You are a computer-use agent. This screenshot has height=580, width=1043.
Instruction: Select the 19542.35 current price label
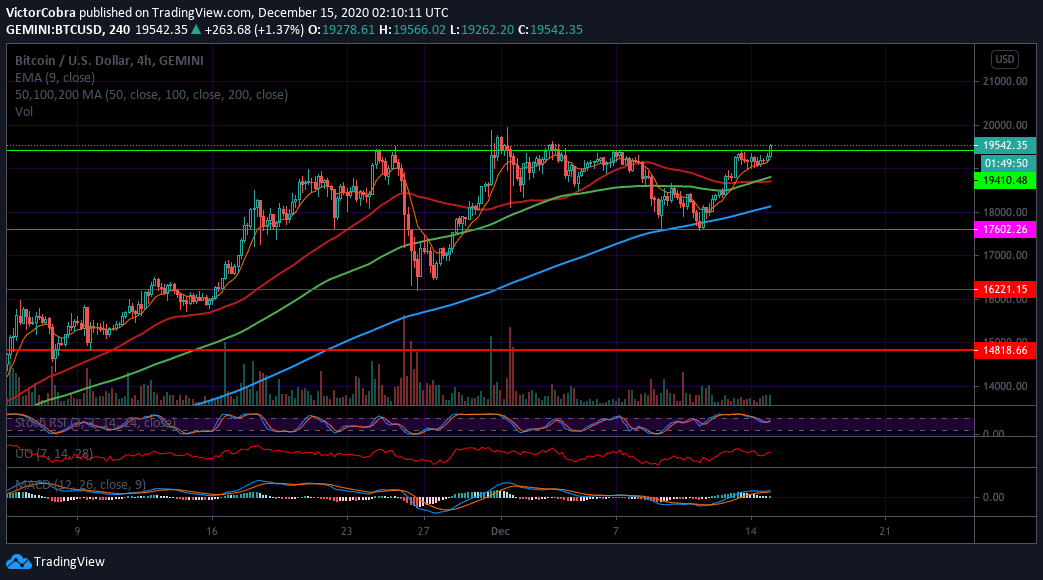1005,145
